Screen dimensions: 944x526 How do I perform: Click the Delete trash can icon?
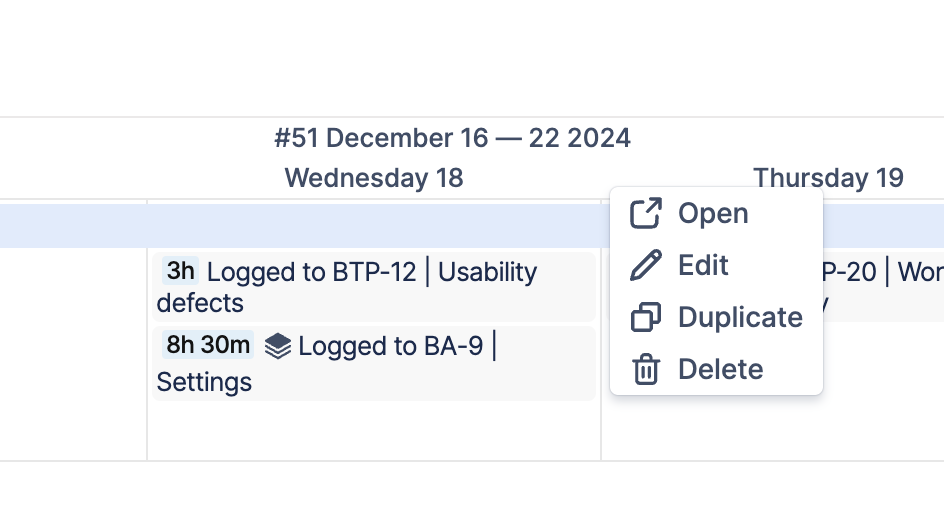click(646, 369)
